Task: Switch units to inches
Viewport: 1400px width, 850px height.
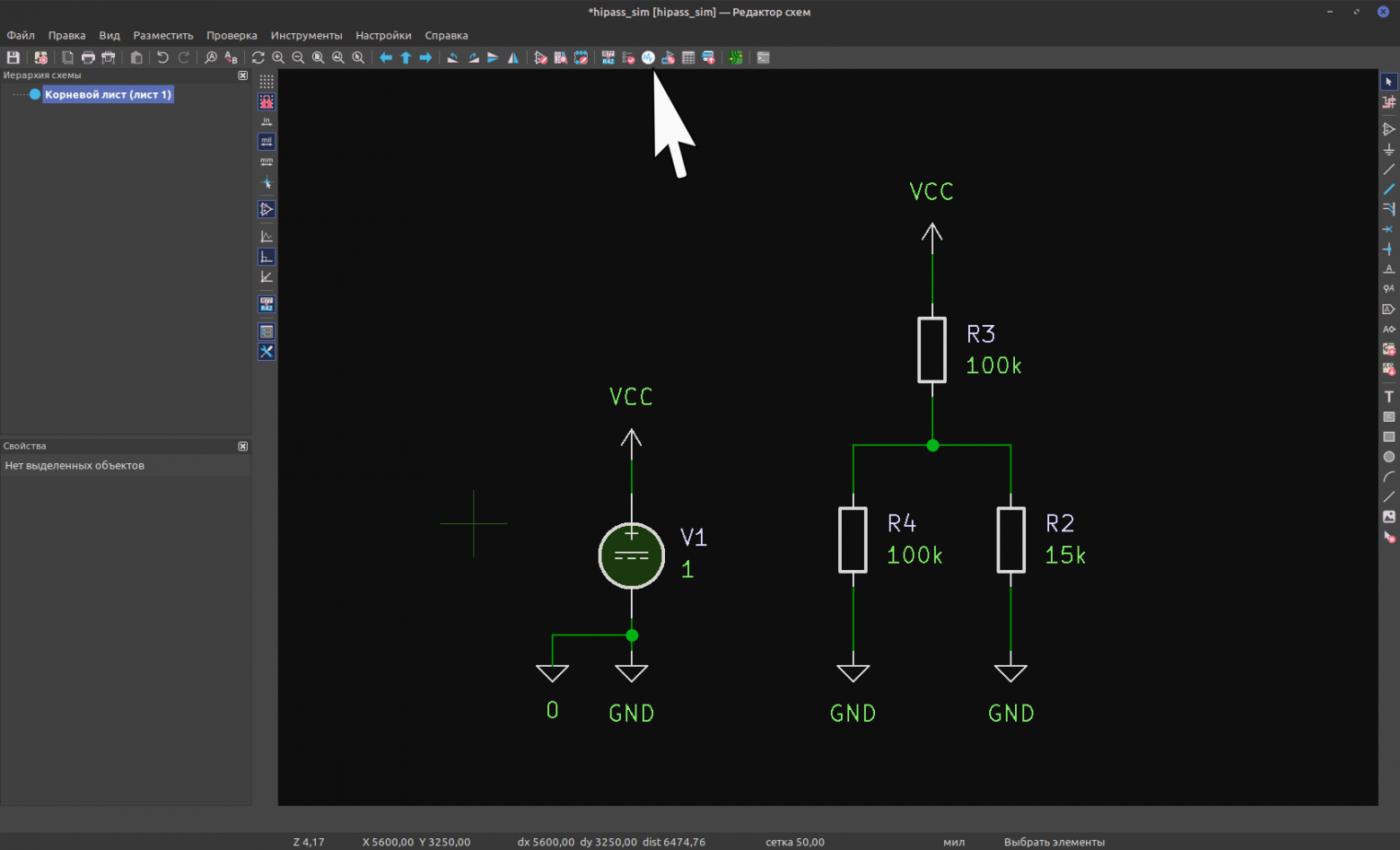Action: (267, 121)
